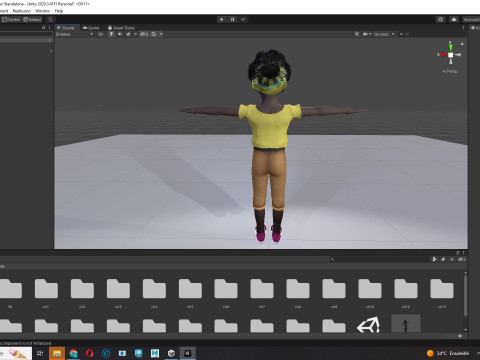480x360 pixels.
Task: Toggle hidden objects visibility counter icon
Action: point(144,34)
